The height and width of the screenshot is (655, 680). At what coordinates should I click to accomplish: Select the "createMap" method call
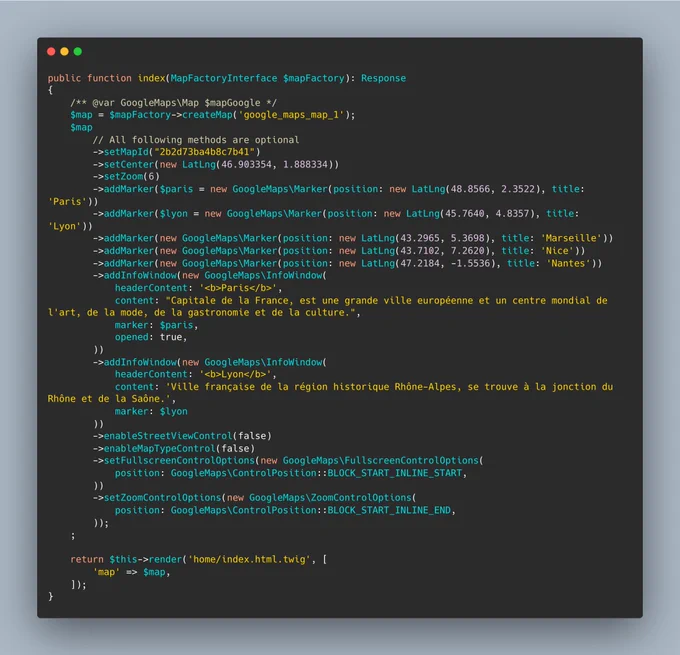[207, 115]
